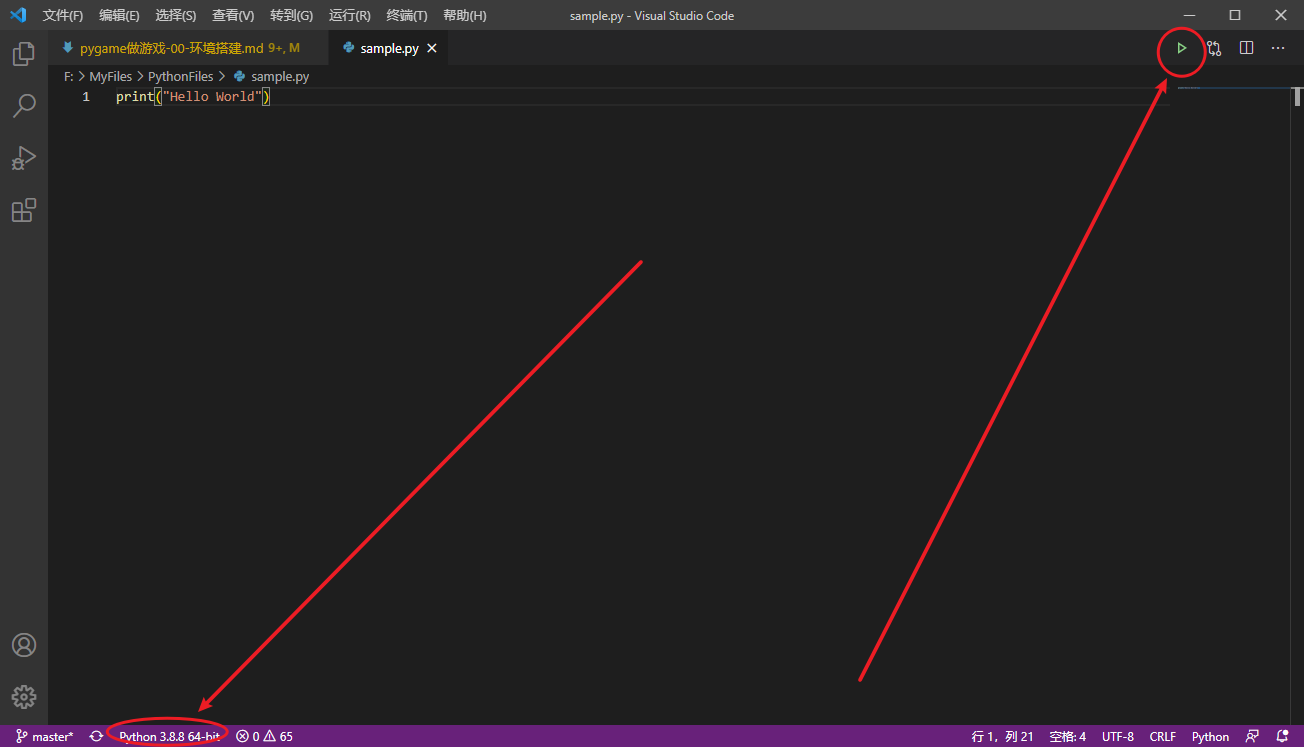Screen dimensions: 1304x747
Task: Open the 运行(R) menu
Action: 349,15
